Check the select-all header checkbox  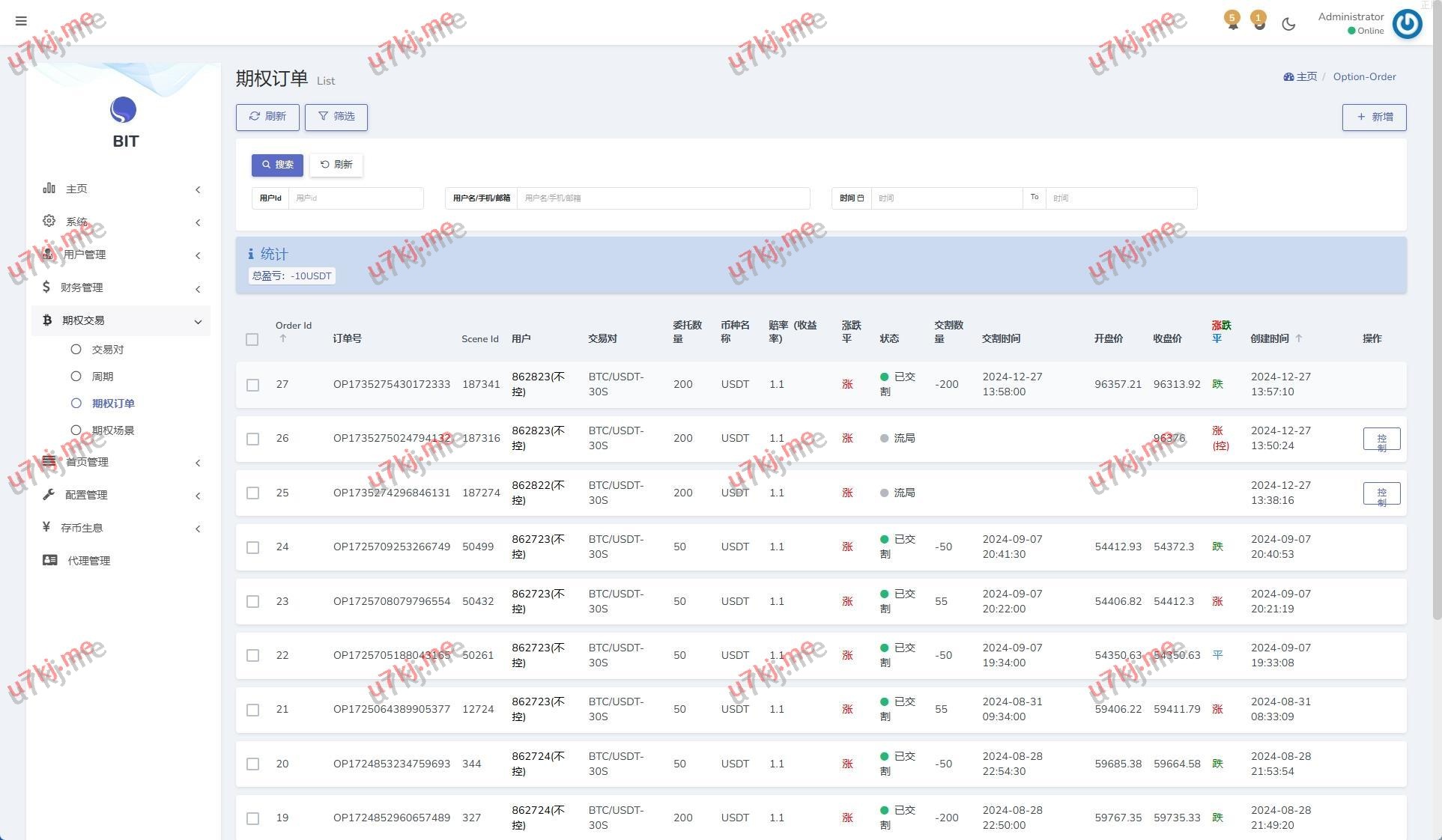coord(252,339)
